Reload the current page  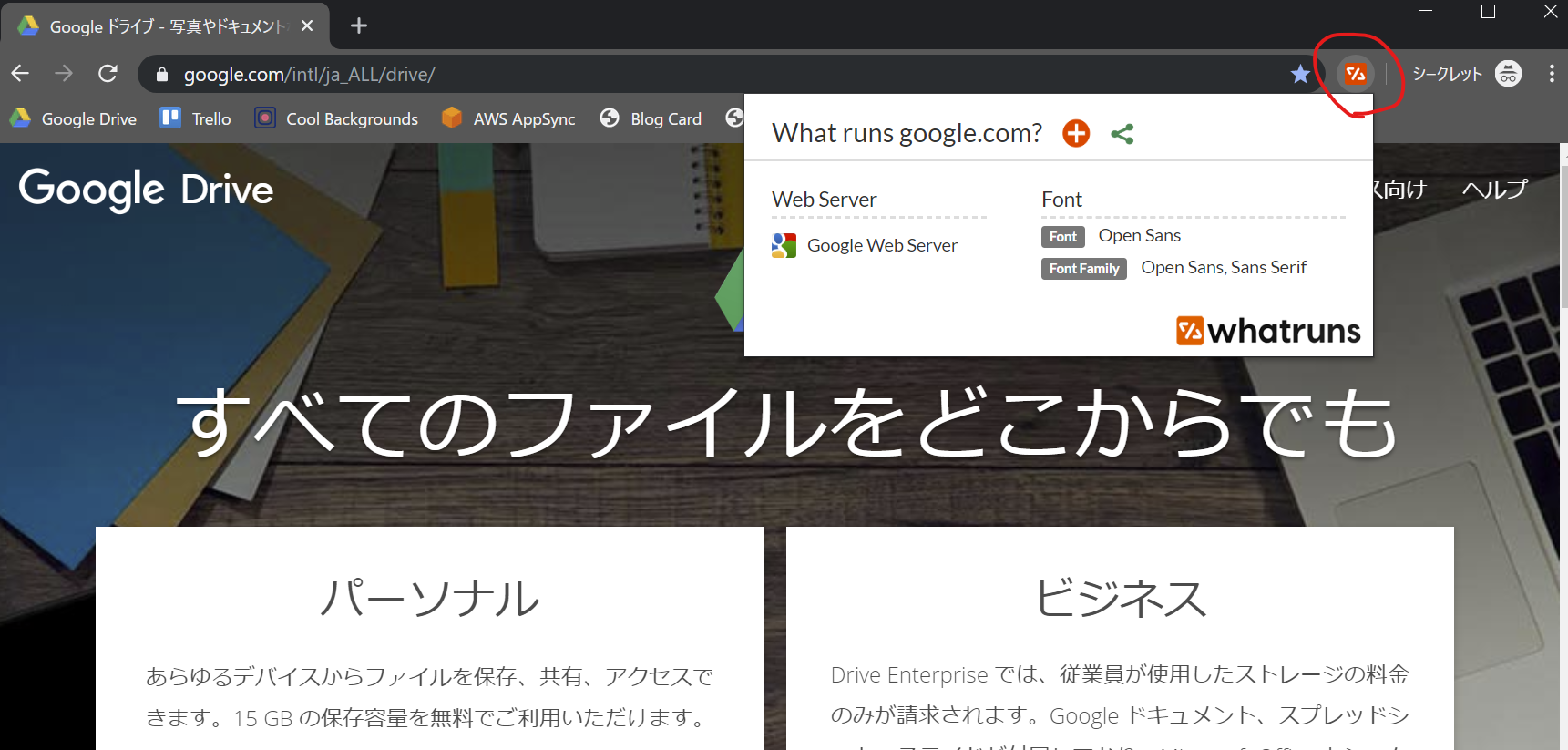[x=108, y=74]
